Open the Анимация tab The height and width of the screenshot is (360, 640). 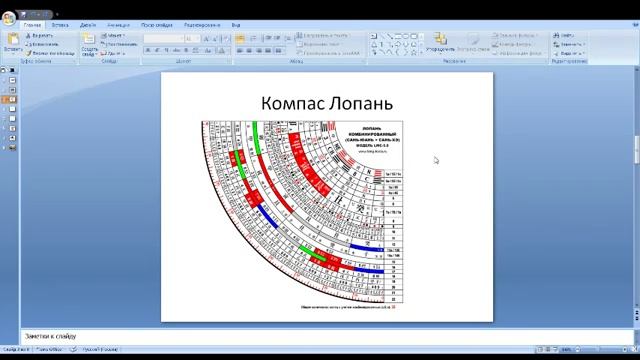[x=118, y=25]
